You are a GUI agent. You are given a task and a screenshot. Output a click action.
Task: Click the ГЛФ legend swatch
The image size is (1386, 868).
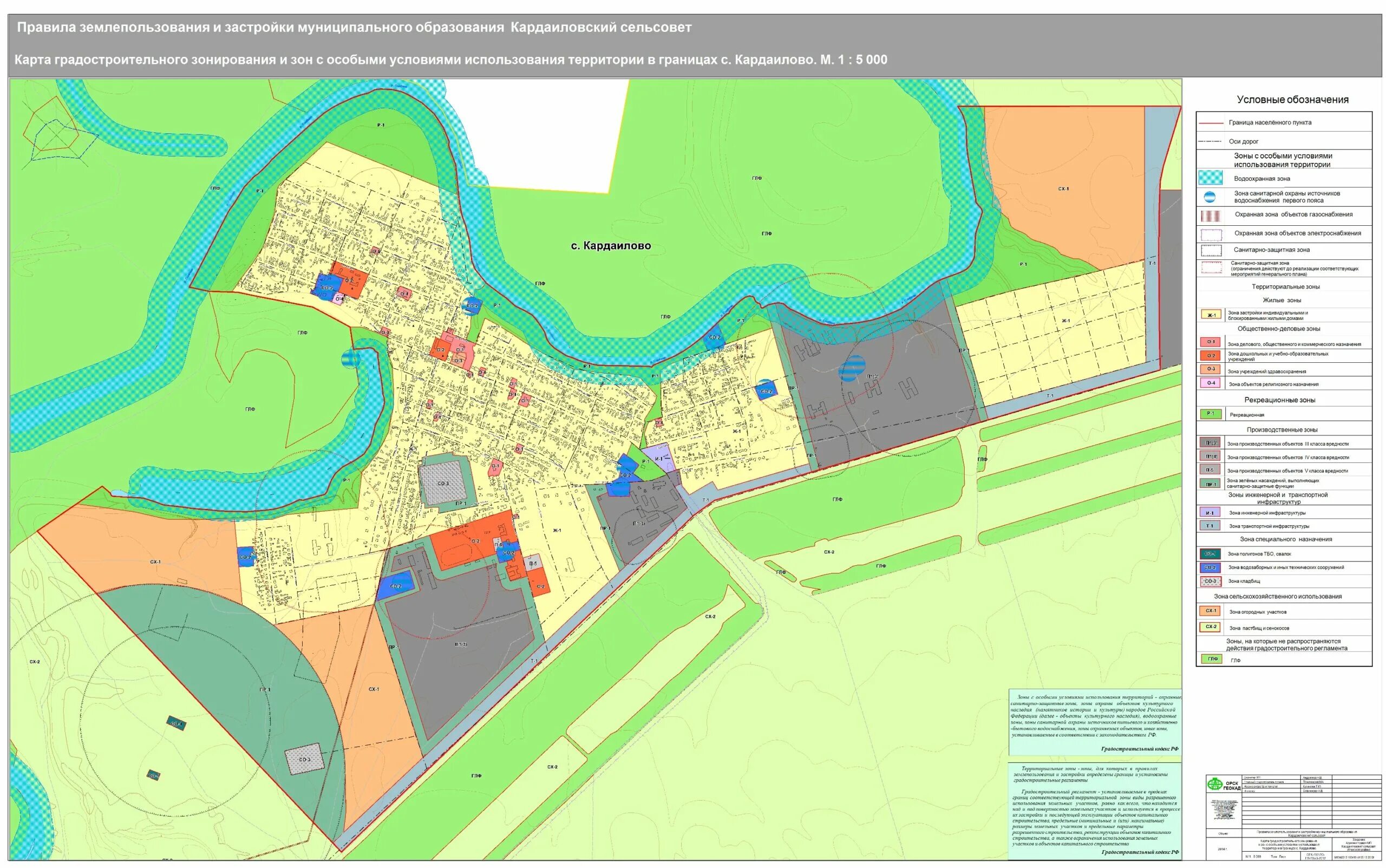pyautogui.click(x=1212, y=659)
